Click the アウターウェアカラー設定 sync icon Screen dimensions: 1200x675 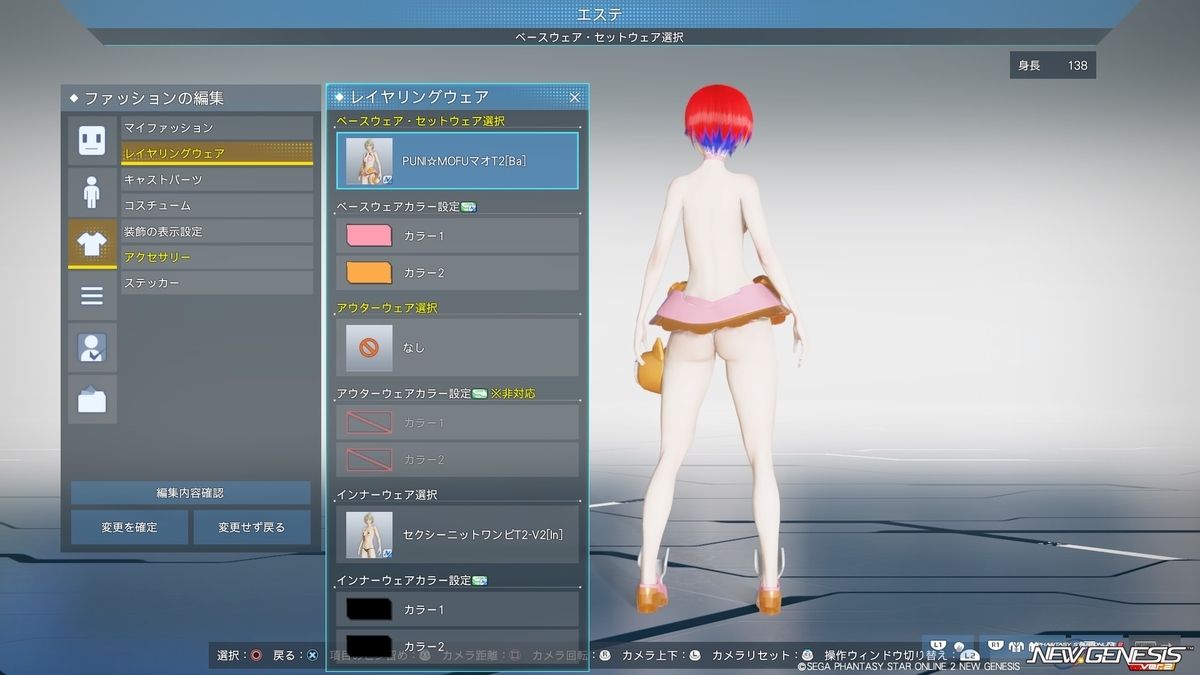[479, 394]
